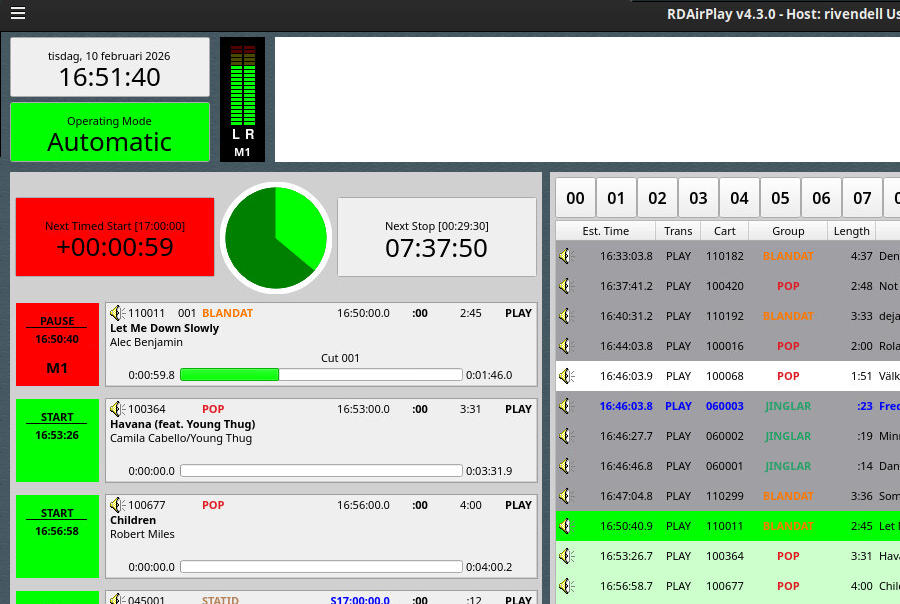Click speaker icon on Children cart 100677
The height and width of the screenshot is (604, 900).
[x=117, y=505]
